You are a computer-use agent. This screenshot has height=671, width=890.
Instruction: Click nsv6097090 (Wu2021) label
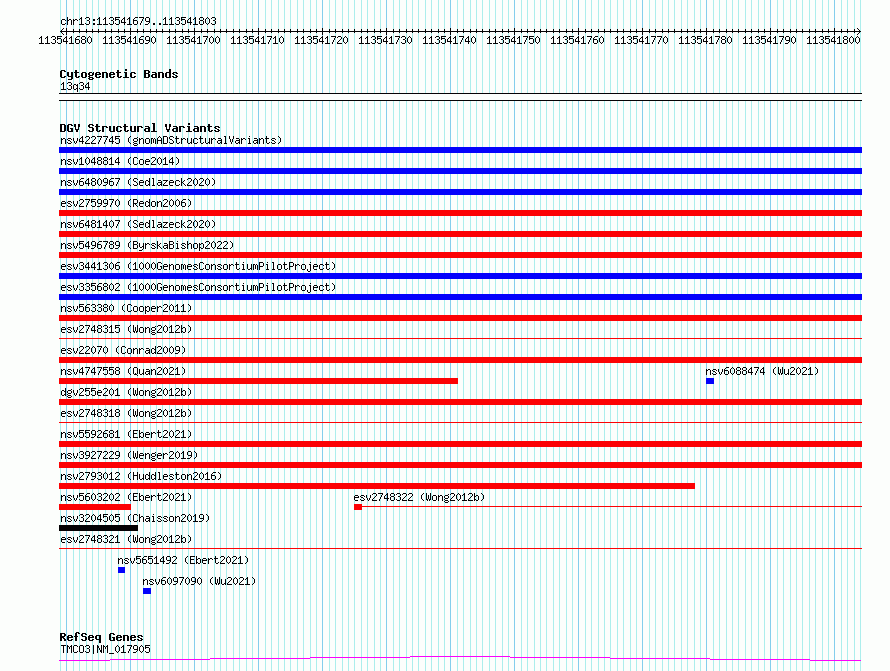[199, 581]
